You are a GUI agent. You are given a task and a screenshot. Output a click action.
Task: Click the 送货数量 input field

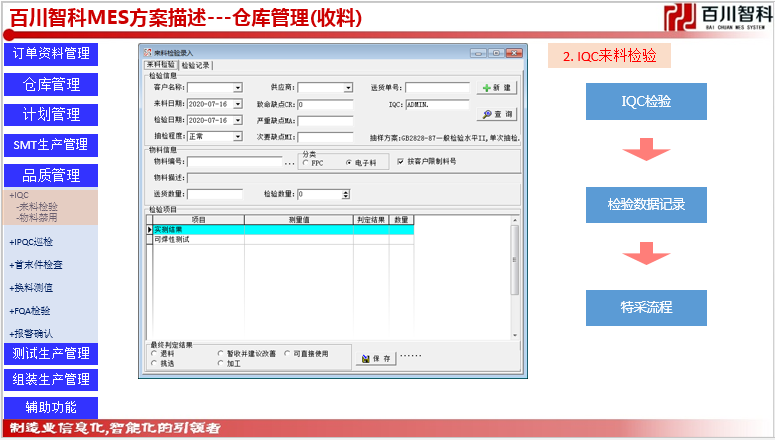click(x=215, y=194)
